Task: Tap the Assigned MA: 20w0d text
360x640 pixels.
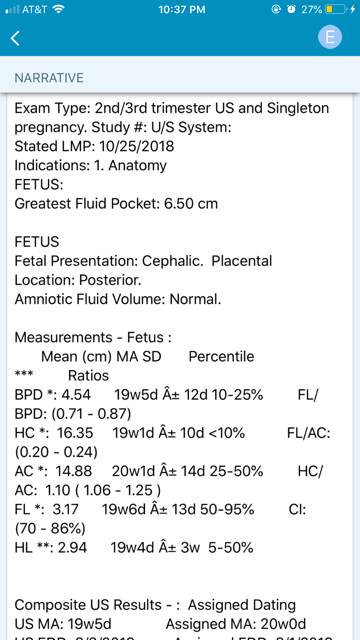Action: coord(236,624)
